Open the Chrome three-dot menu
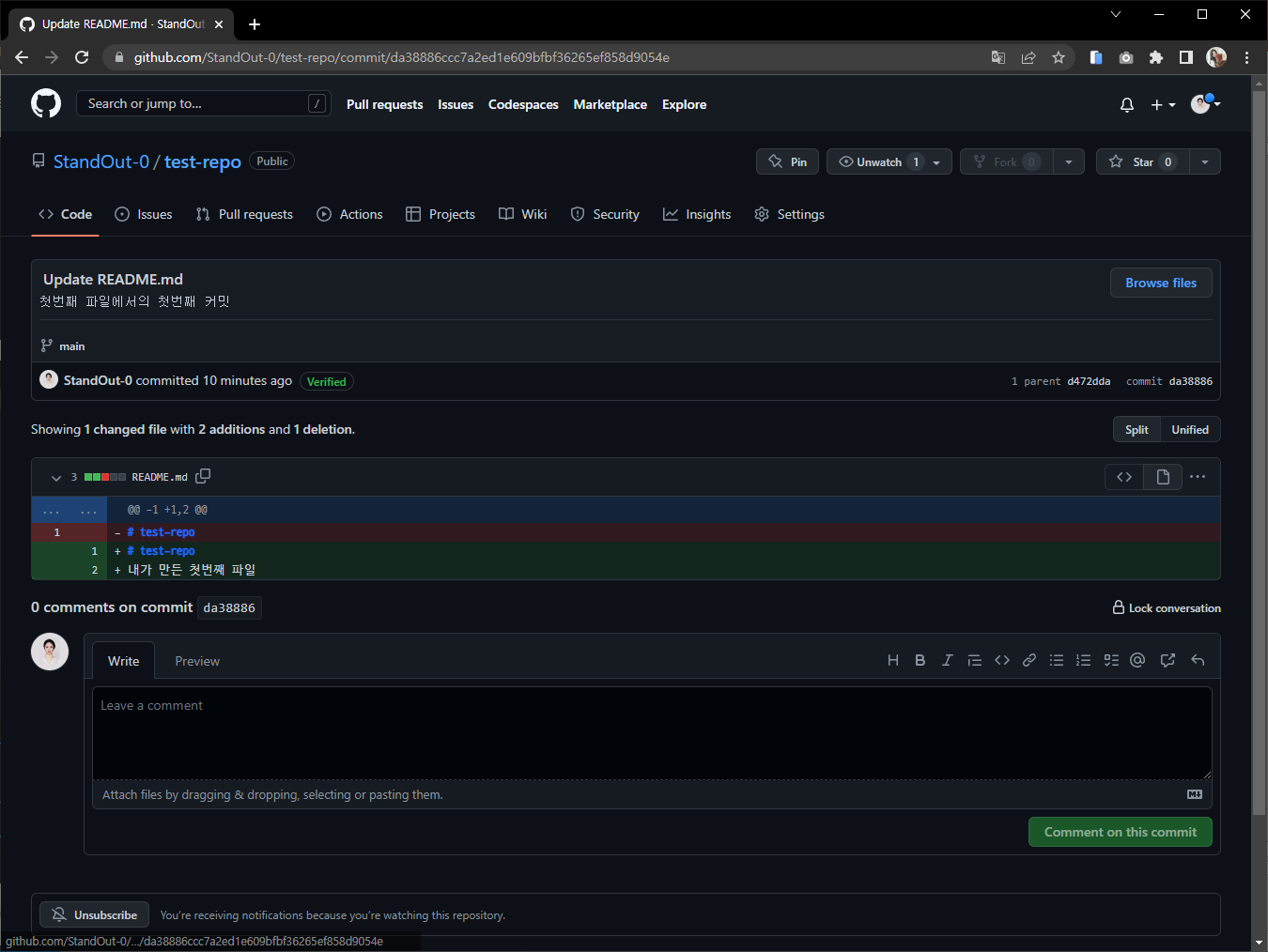This screenshot has width=1268, height=952. pos(1246,57)
